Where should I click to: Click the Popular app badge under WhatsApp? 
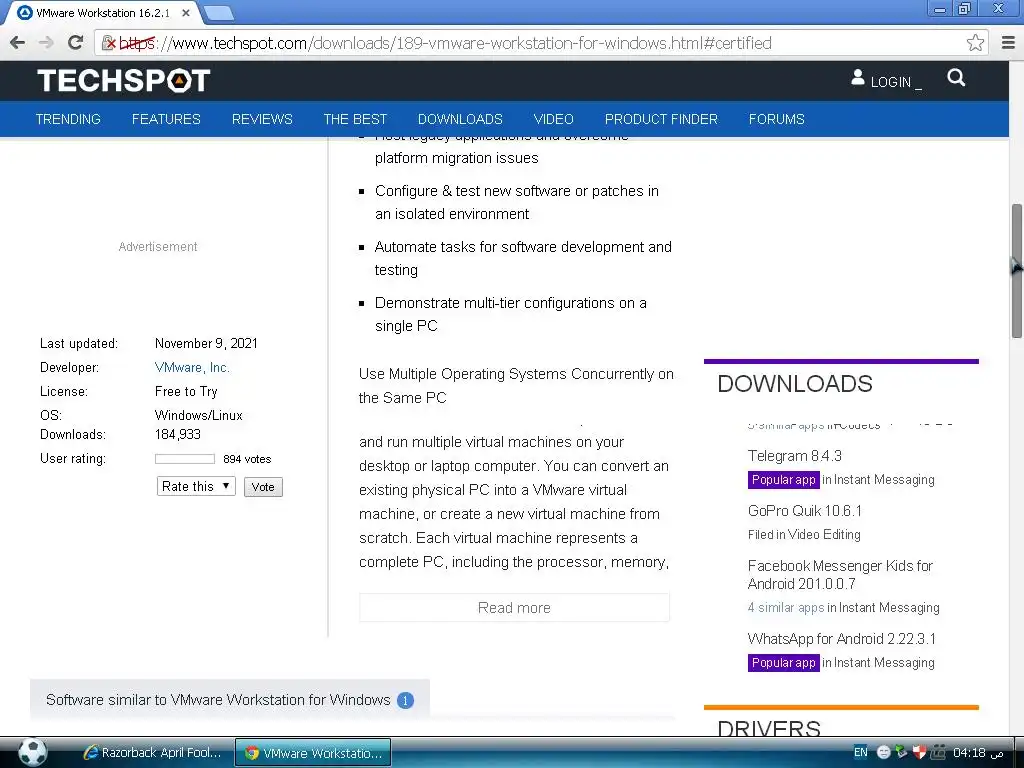click(784, 662)
